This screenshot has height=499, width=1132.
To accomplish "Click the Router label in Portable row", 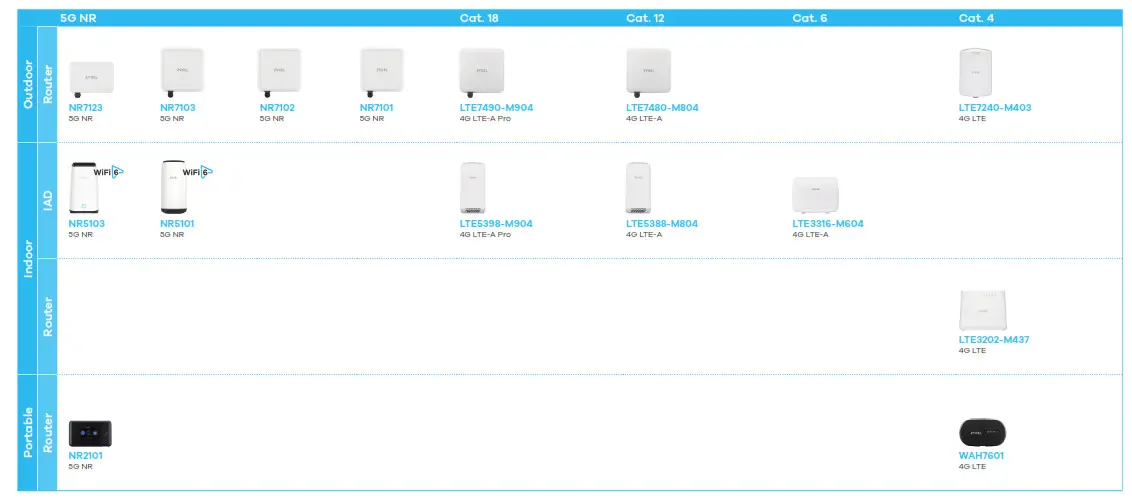I will (x=48, y=433).
